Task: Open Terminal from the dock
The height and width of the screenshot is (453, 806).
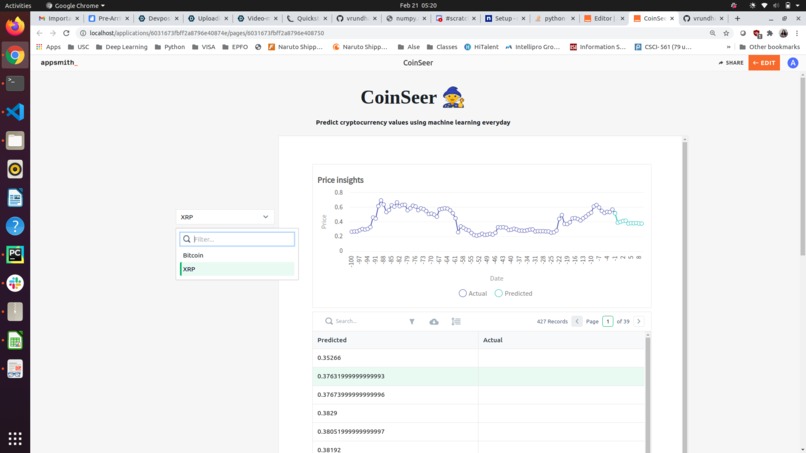Action: (x=15, y=83)
